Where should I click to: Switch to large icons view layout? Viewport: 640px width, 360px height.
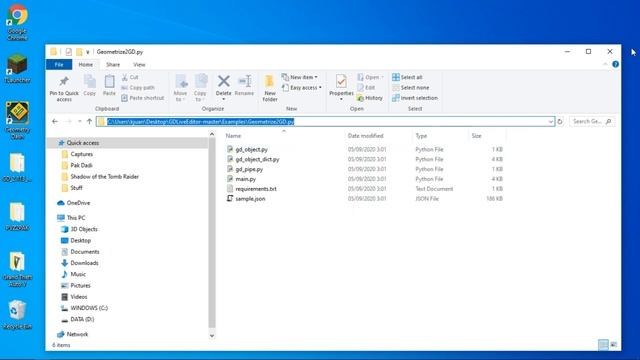[613, 344]
